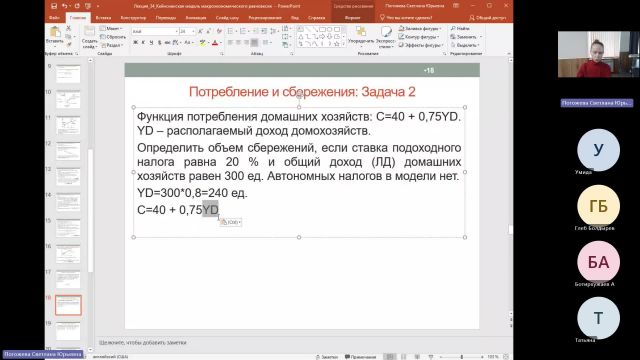640x360 pixels.
Task: Open the font name dropdown
Action: [177, 31]
